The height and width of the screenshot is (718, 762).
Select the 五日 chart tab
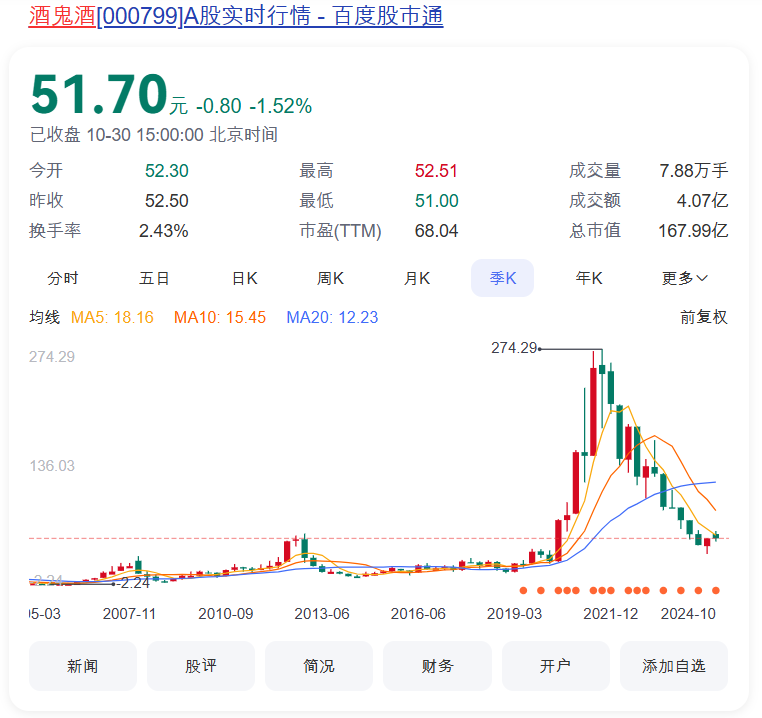pyautogui.click(x=154, y=278)
